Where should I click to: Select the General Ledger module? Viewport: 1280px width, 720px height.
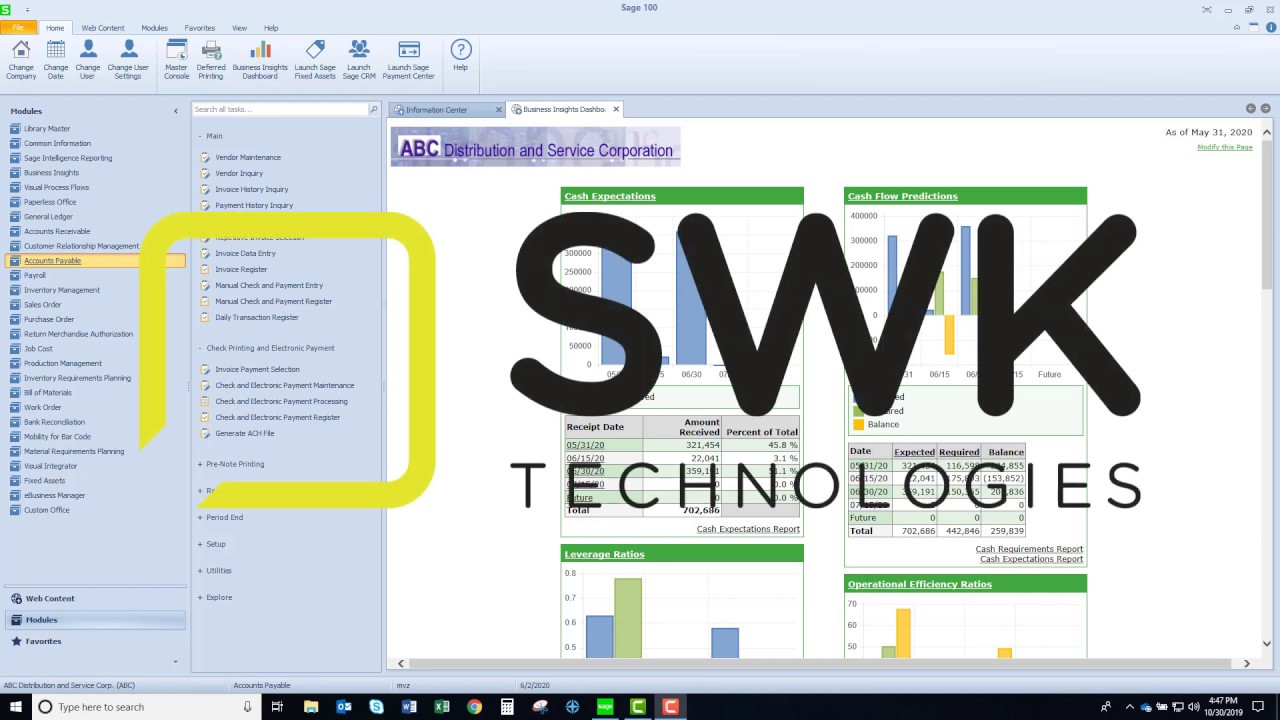tap(48, 216)
